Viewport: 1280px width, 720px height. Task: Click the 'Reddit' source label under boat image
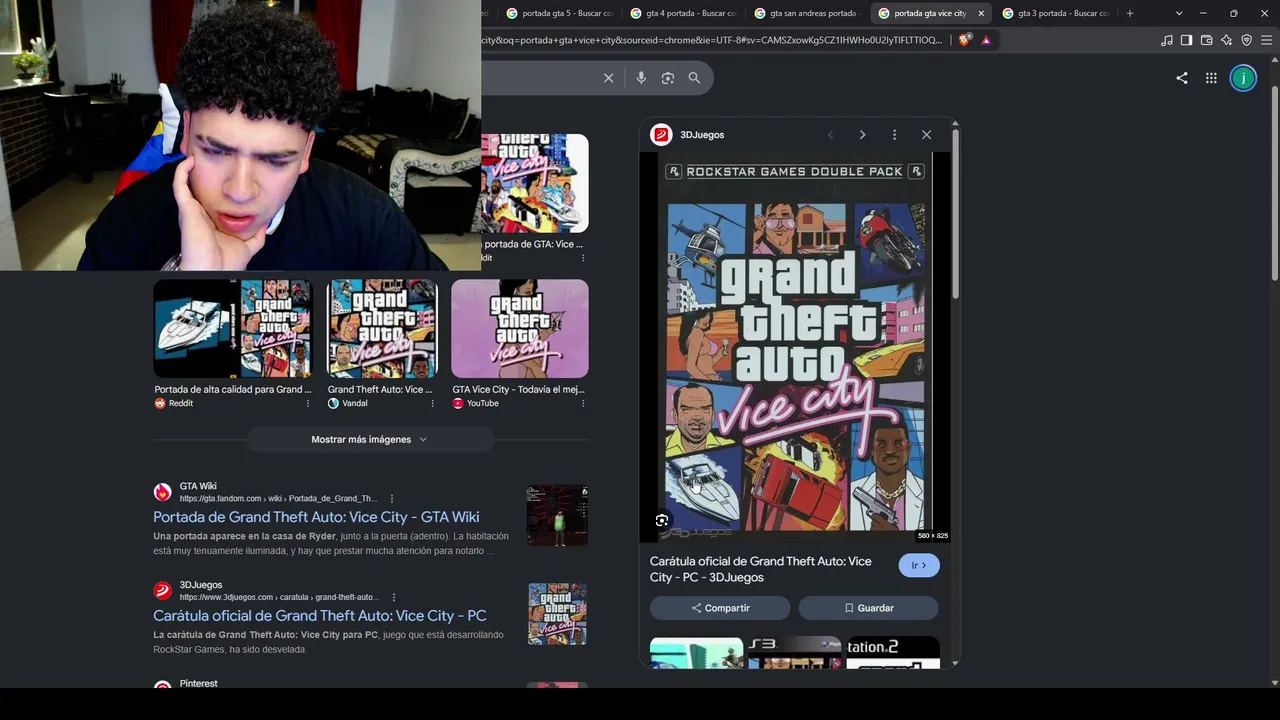(181, 403)
